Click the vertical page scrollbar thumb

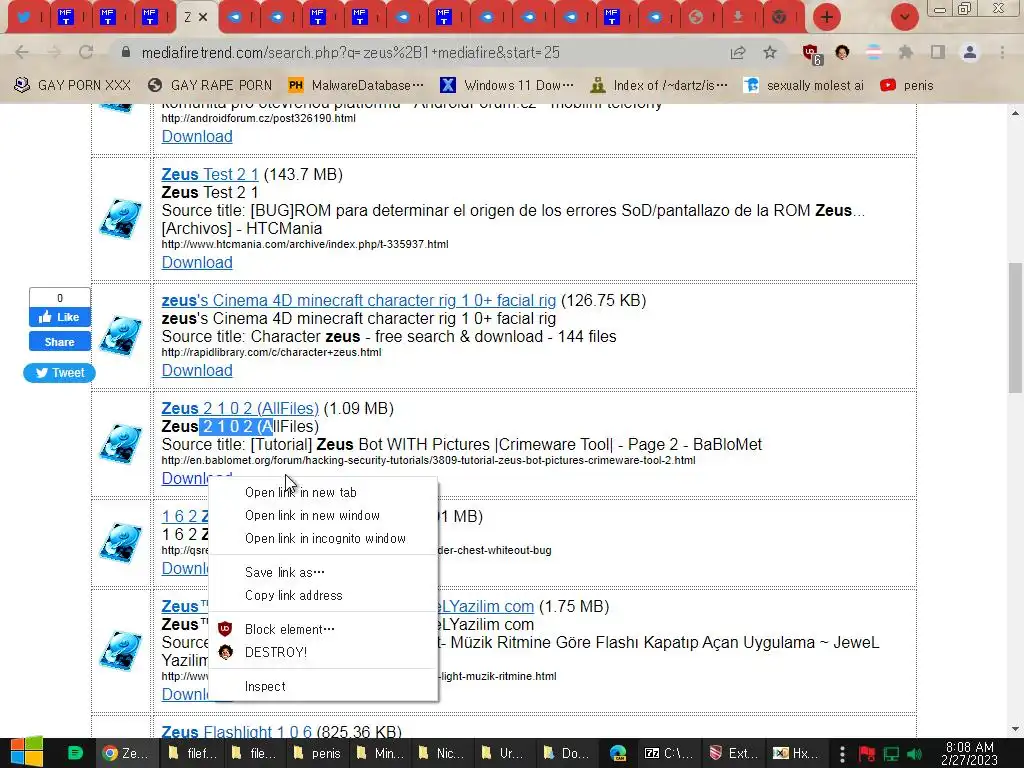click(x=1015, y=328)
